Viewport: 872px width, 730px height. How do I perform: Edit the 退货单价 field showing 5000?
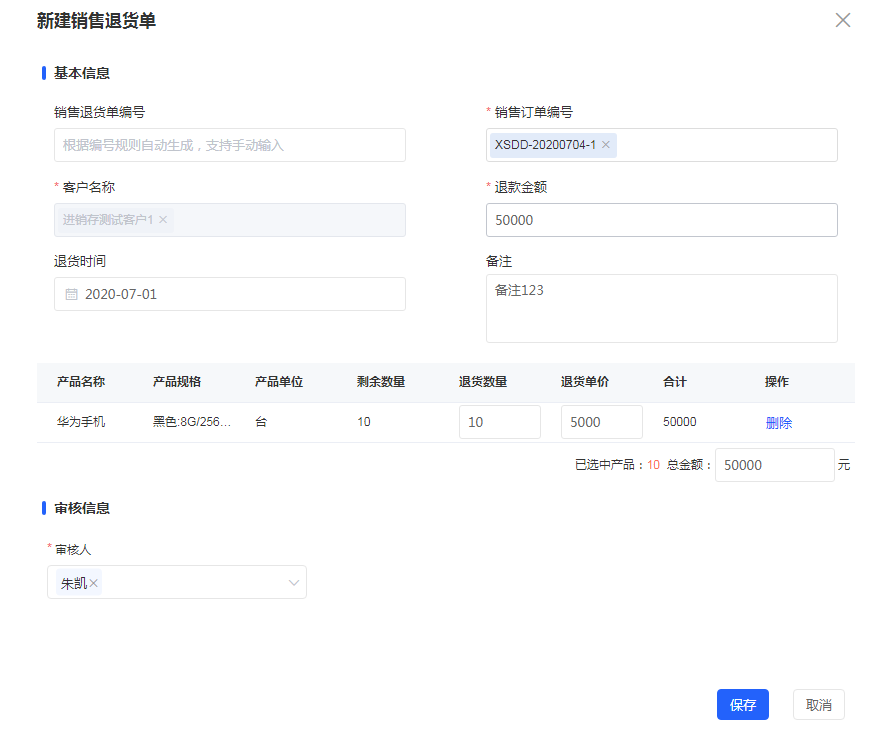(x=602, y=422)
